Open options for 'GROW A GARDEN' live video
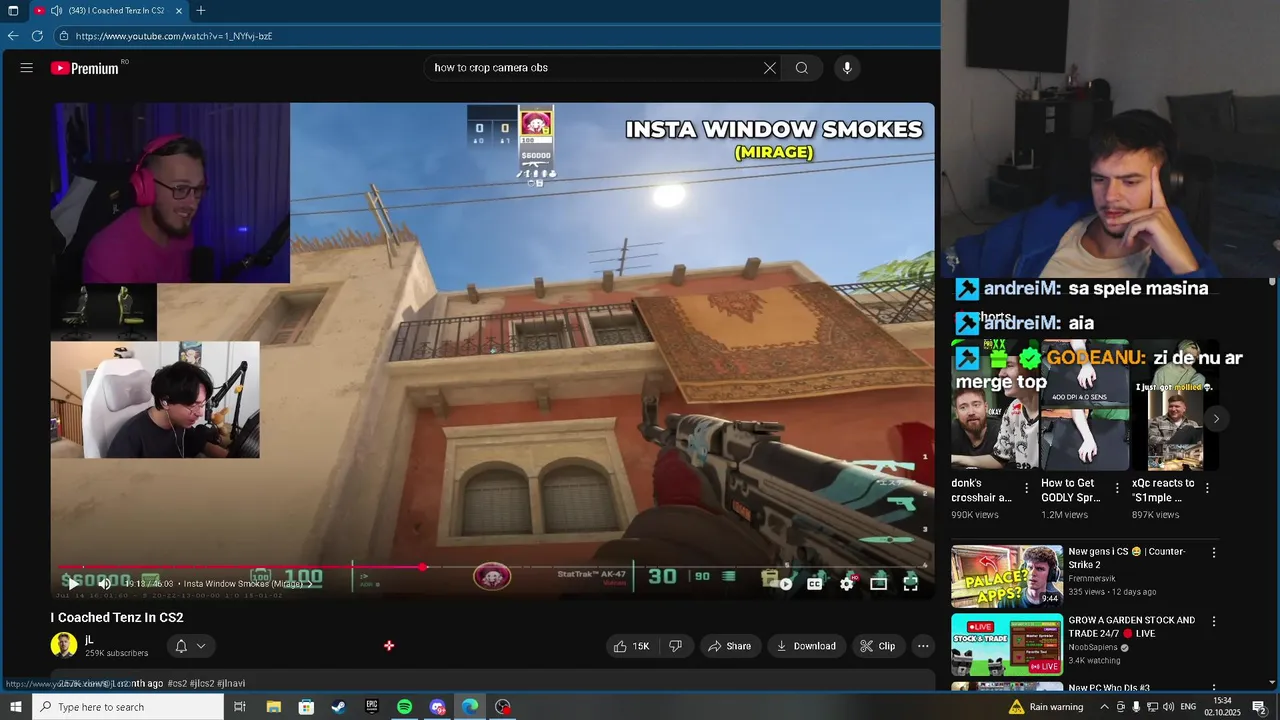This screenshot has height=720, width=1280. pos(1214,621)
